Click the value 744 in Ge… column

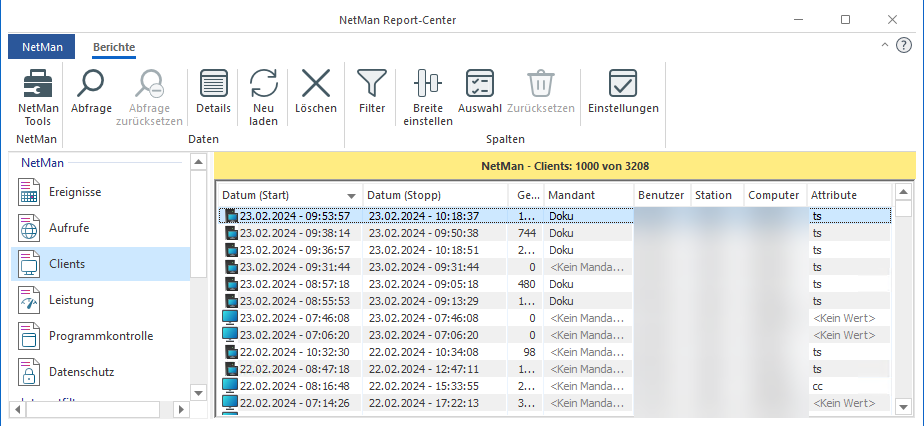[x=527, y=233]
